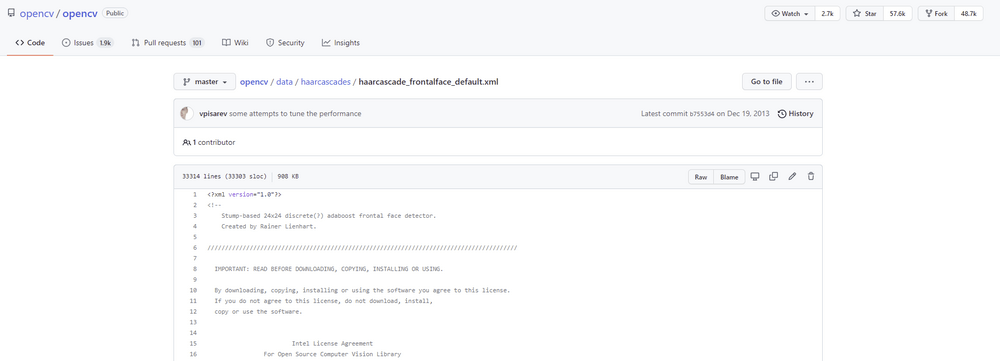1000x361 pixels.
Task: Click the Code brackets icon
Action: (19, 43)
